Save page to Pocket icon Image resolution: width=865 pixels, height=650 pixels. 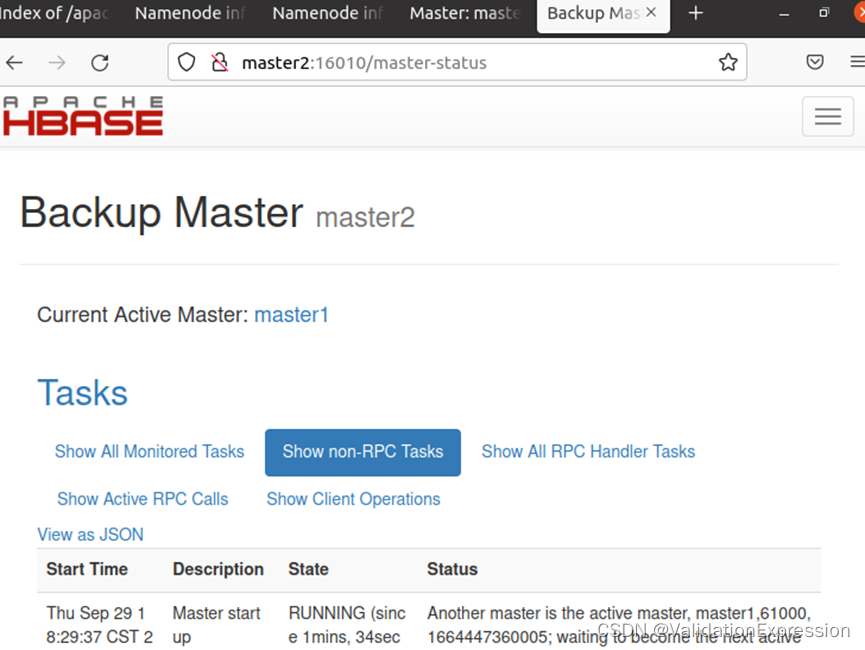pyautogui.click(x=815, y=62)
